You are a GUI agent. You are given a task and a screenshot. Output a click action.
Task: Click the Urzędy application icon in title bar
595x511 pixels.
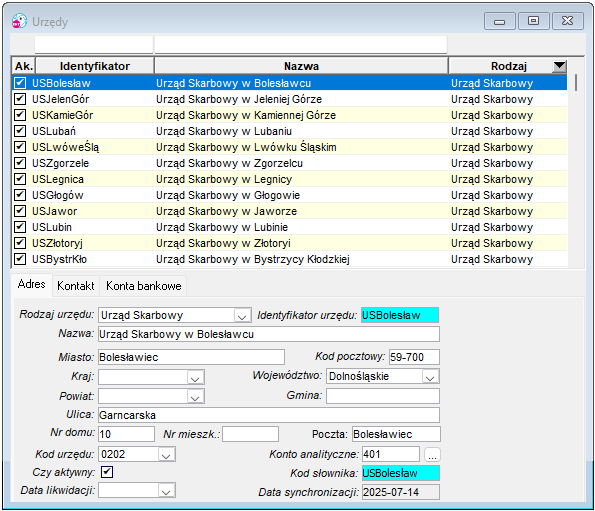coord(19,21)
